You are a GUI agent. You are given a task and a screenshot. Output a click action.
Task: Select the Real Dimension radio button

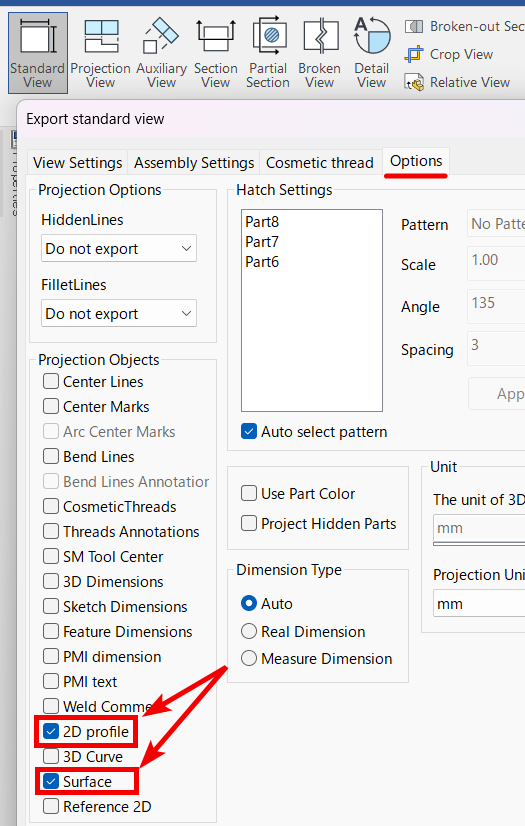(x=249, y=631)
